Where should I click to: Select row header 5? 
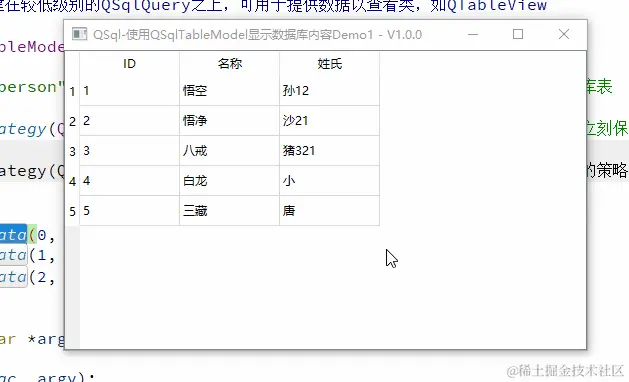pyautogui.click(x=72, y=211)
